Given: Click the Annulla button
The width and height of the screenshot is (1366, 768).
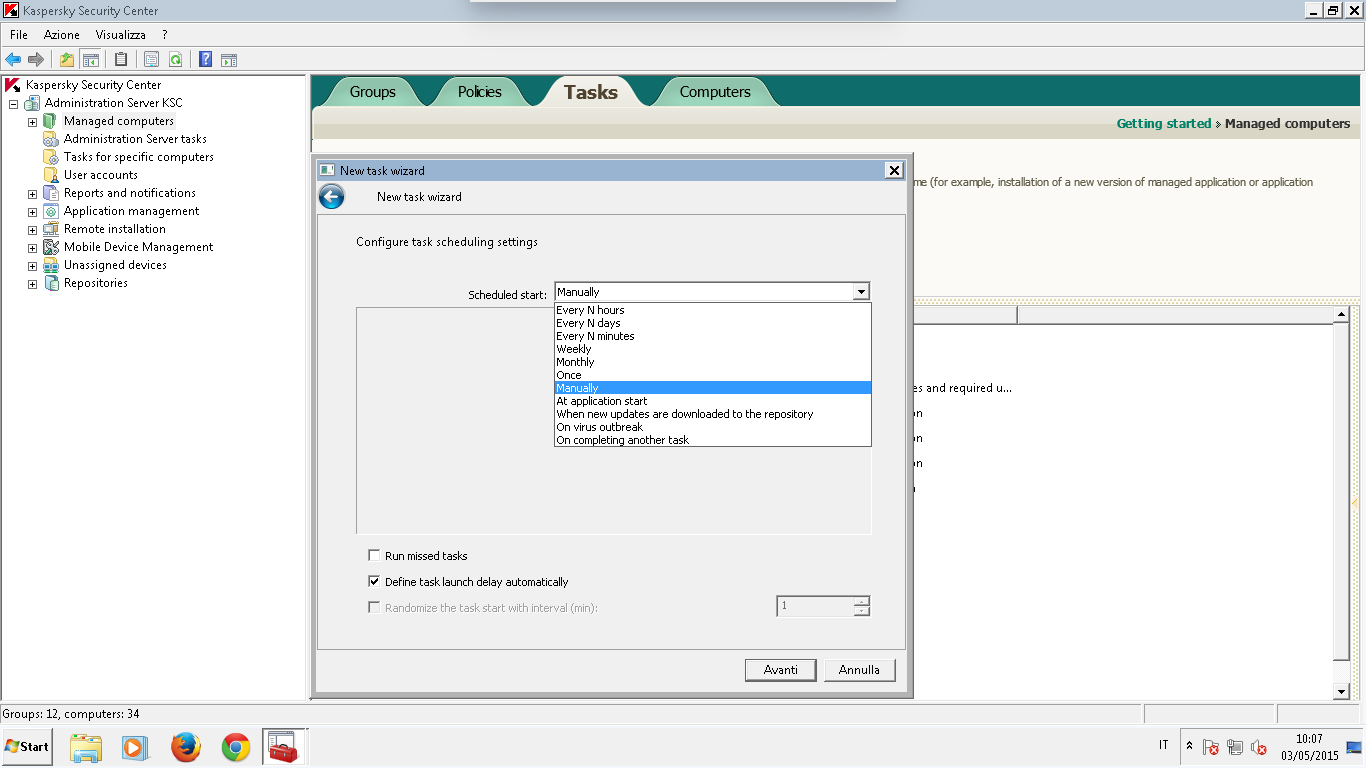Looking at the screenshot, I should [859, 670].
